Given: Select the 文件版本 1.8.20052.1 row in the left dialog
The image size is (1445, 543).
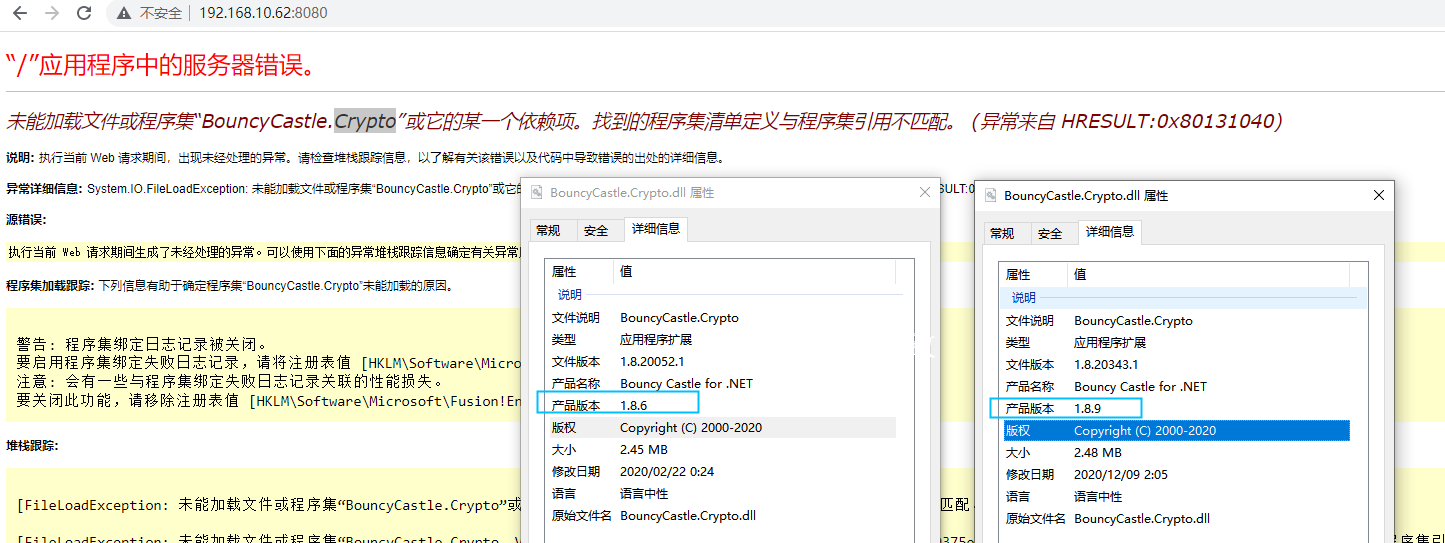Looking at the screenshot, I should [721, 362].
